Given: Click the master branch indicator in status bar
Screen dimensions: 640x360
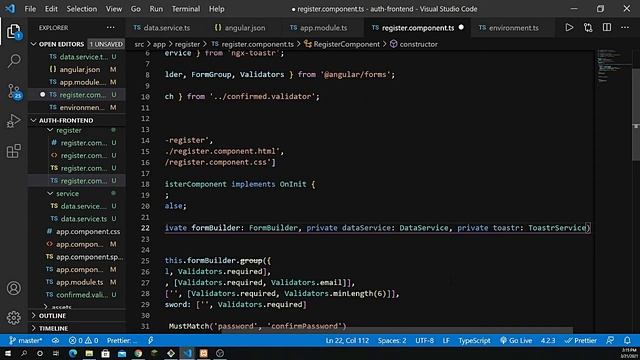Looking at the screenshot, I should coord(25,340).
